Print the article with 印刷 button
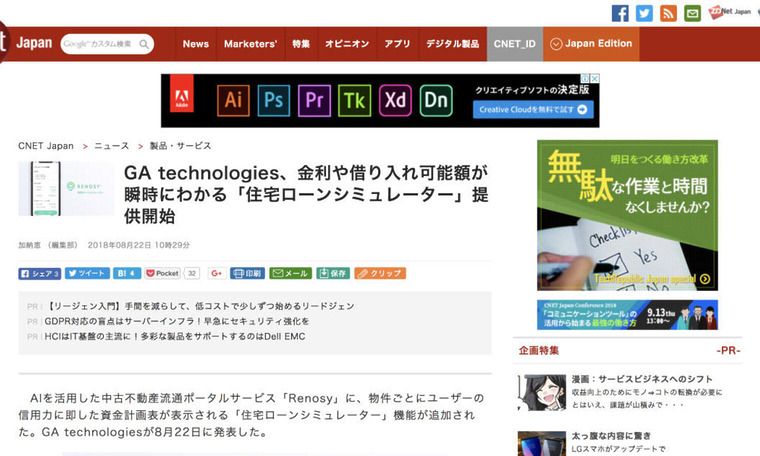760x456 pixels. [x=247, y=273]
